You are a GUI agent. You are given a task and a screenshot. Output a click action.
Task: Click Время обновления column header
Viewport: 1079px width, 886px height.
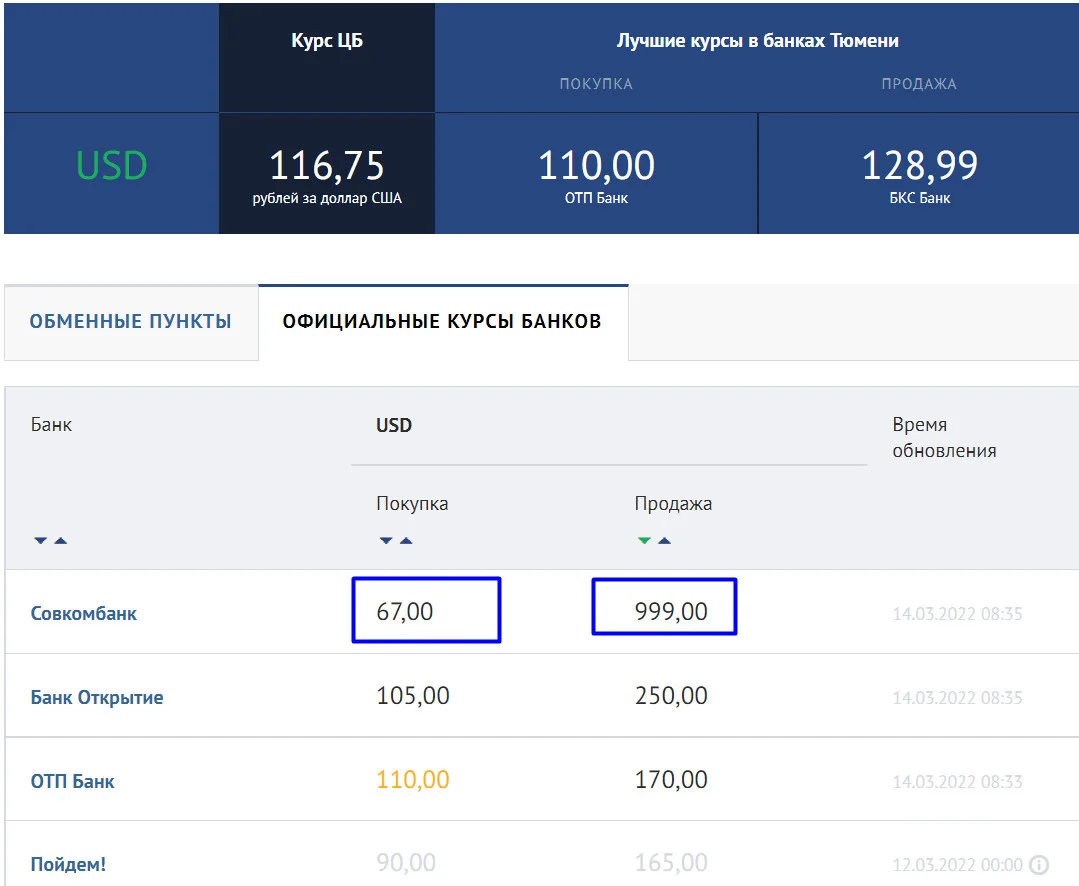coord(944,437)
